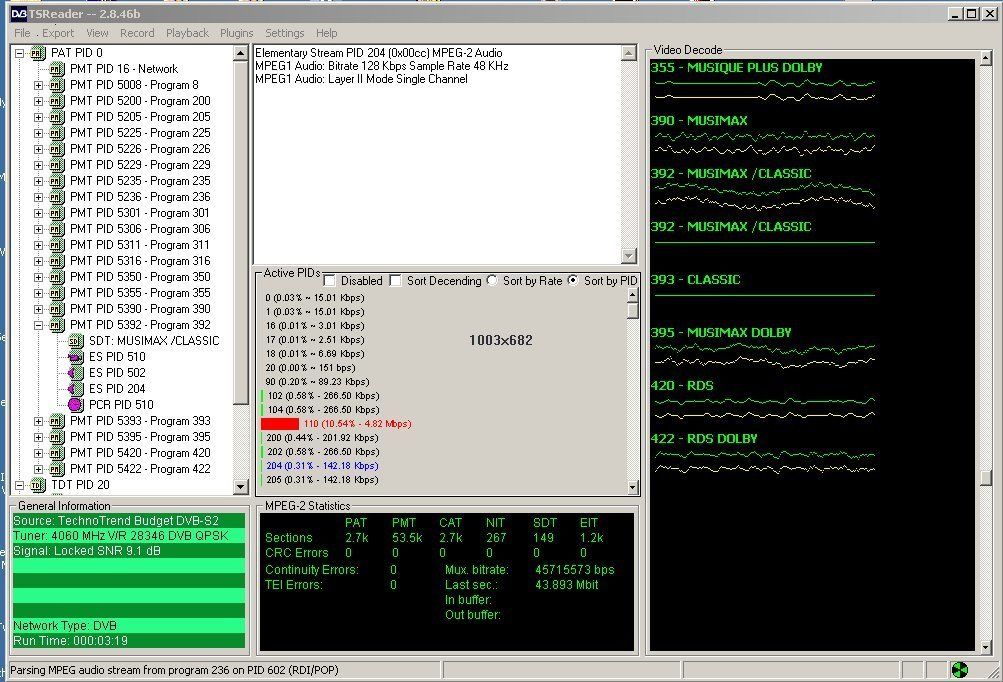Click the PMT icon next to Program 350

pyautogui.click(x=57, y=277)
